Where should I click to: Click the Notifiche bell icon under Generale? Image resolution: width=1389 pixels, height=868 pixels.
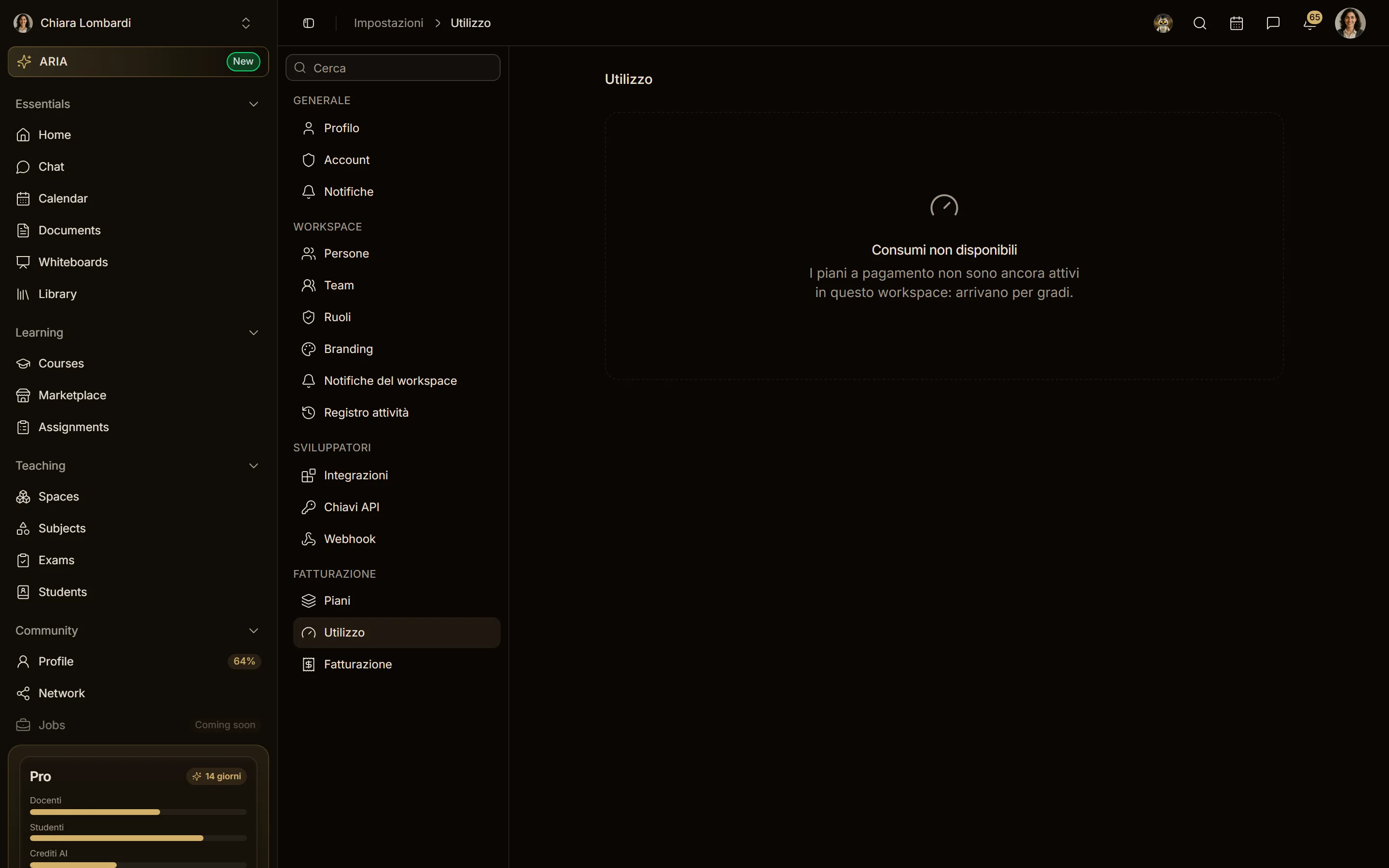point(308,192)
